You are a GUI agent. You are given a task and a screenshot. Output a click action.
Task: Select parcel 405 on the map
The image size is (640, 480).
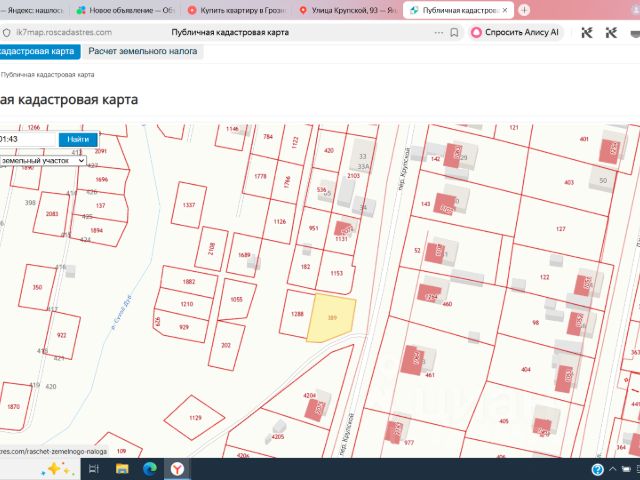tap(504, 421)
